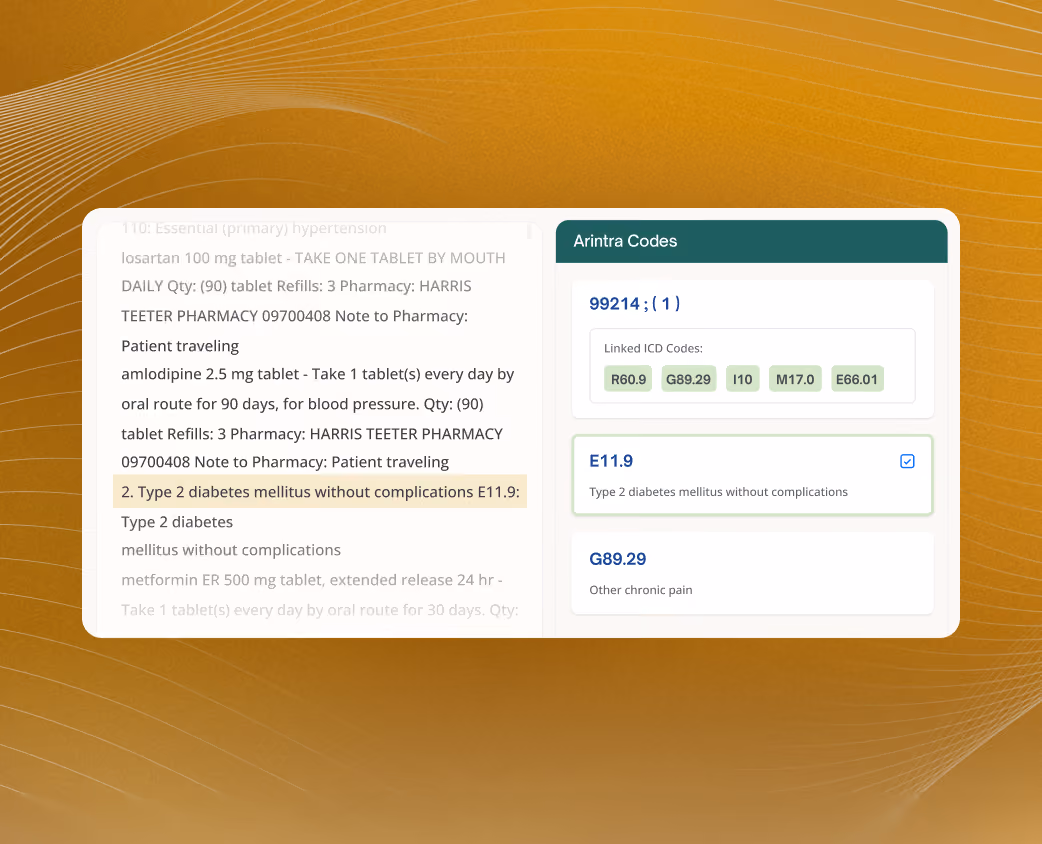Viewport: 1042px width, 844px height.
Task: Click the note panel scrollbar thumb
Action: [529, 231]
